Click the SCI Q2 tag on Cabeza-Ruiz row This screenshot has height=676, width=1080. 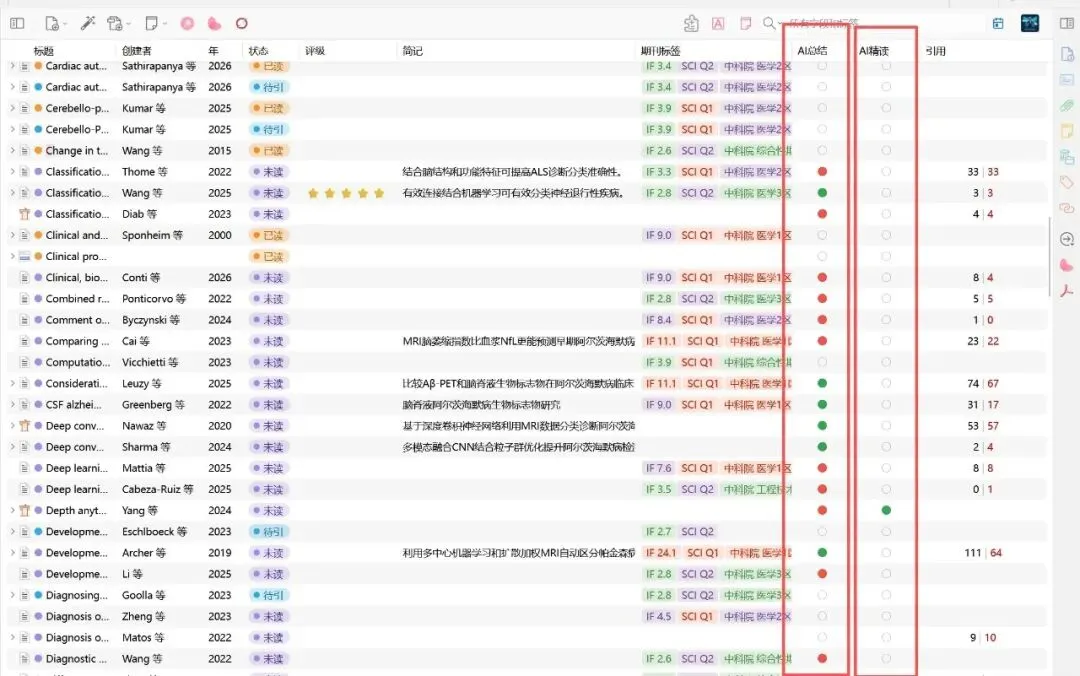[697, 489]
